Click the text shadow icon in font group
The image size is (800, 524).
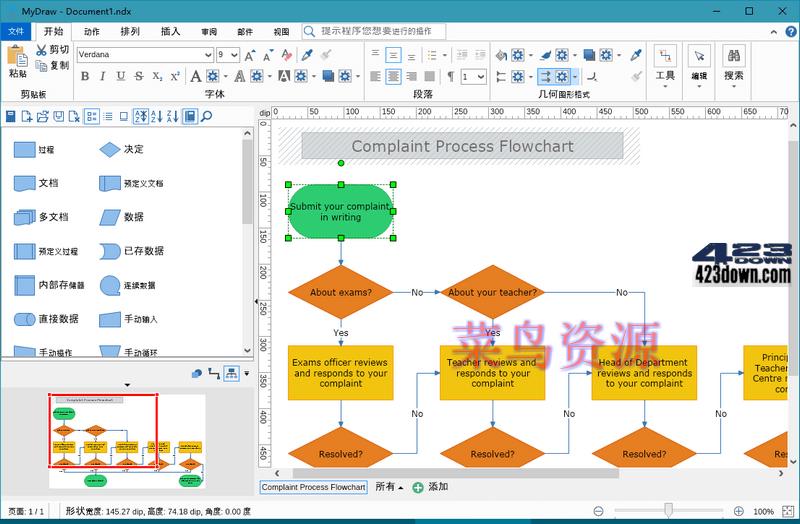click(x=328, y=77)
